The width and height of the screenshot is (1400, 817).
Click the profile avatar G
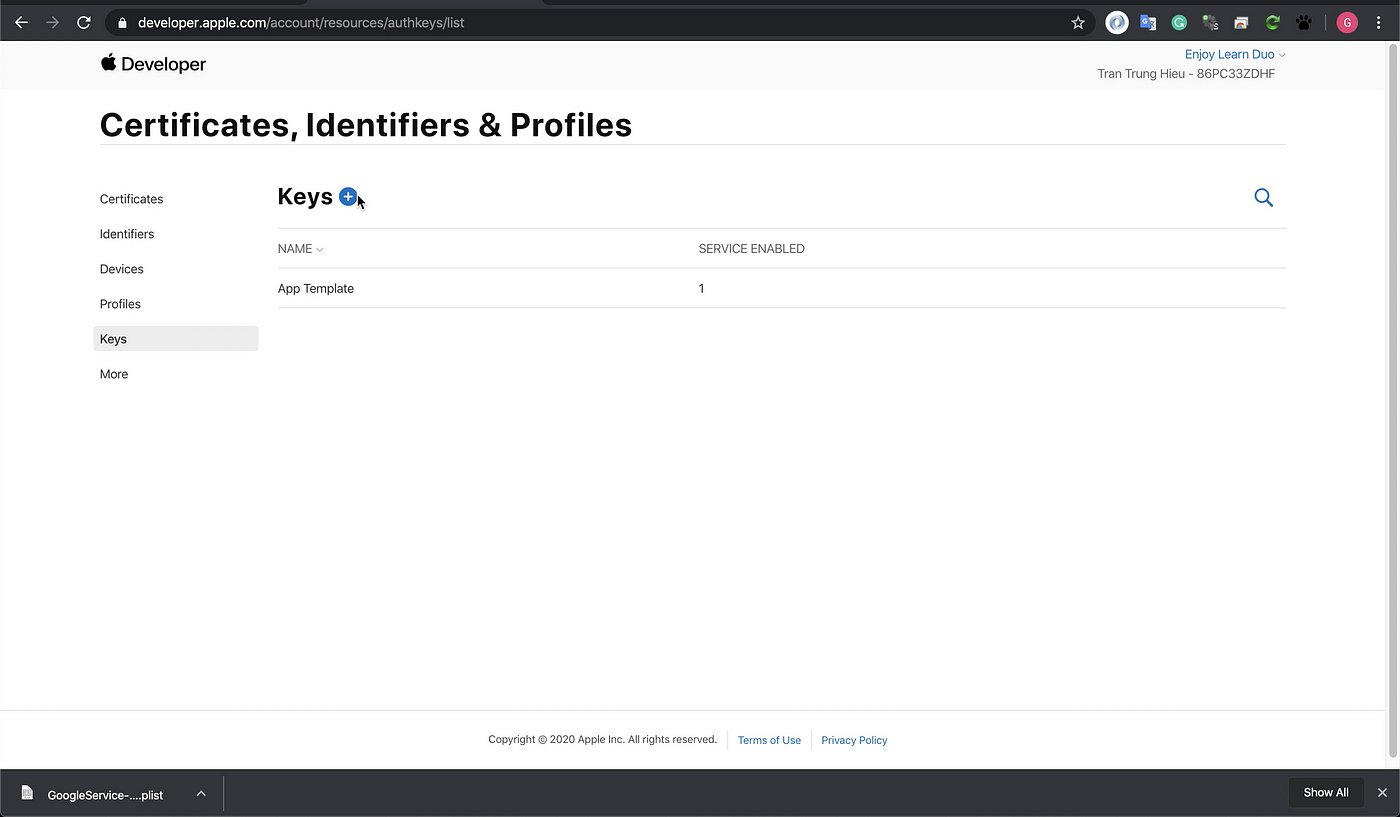tap(1347, 22)
